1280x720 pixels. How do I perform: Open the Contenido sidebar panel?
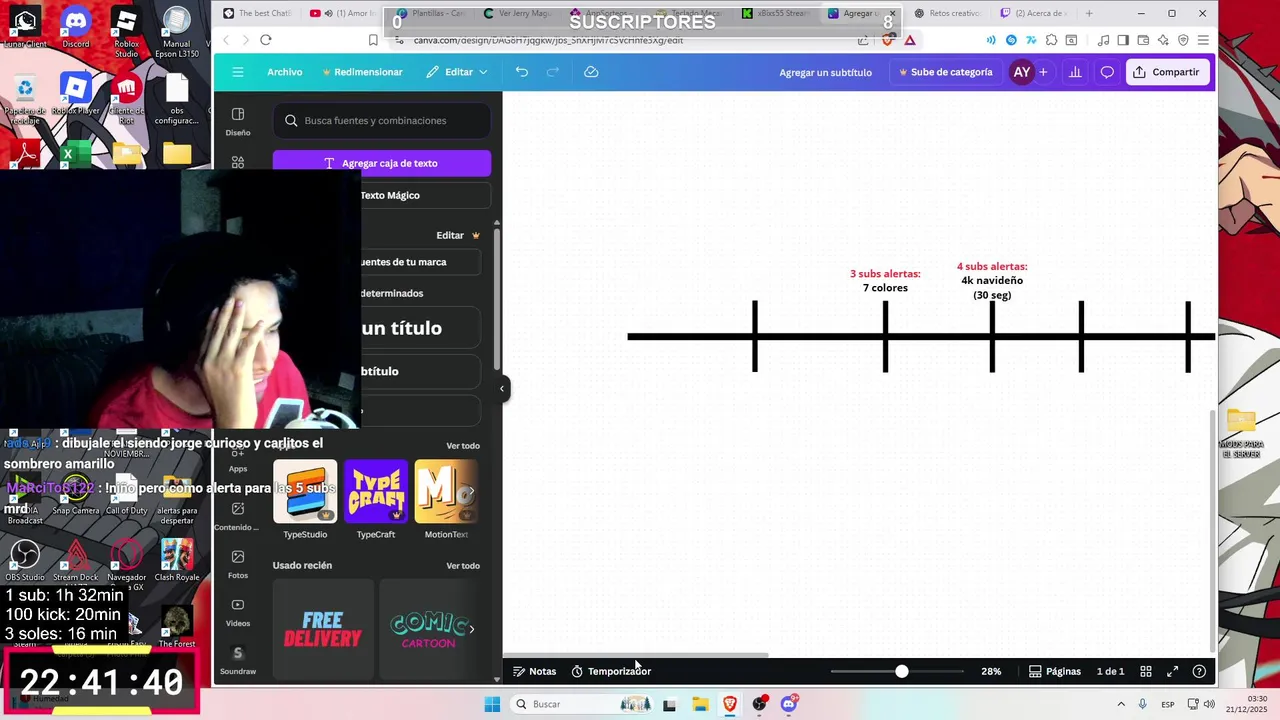(238, 515)
